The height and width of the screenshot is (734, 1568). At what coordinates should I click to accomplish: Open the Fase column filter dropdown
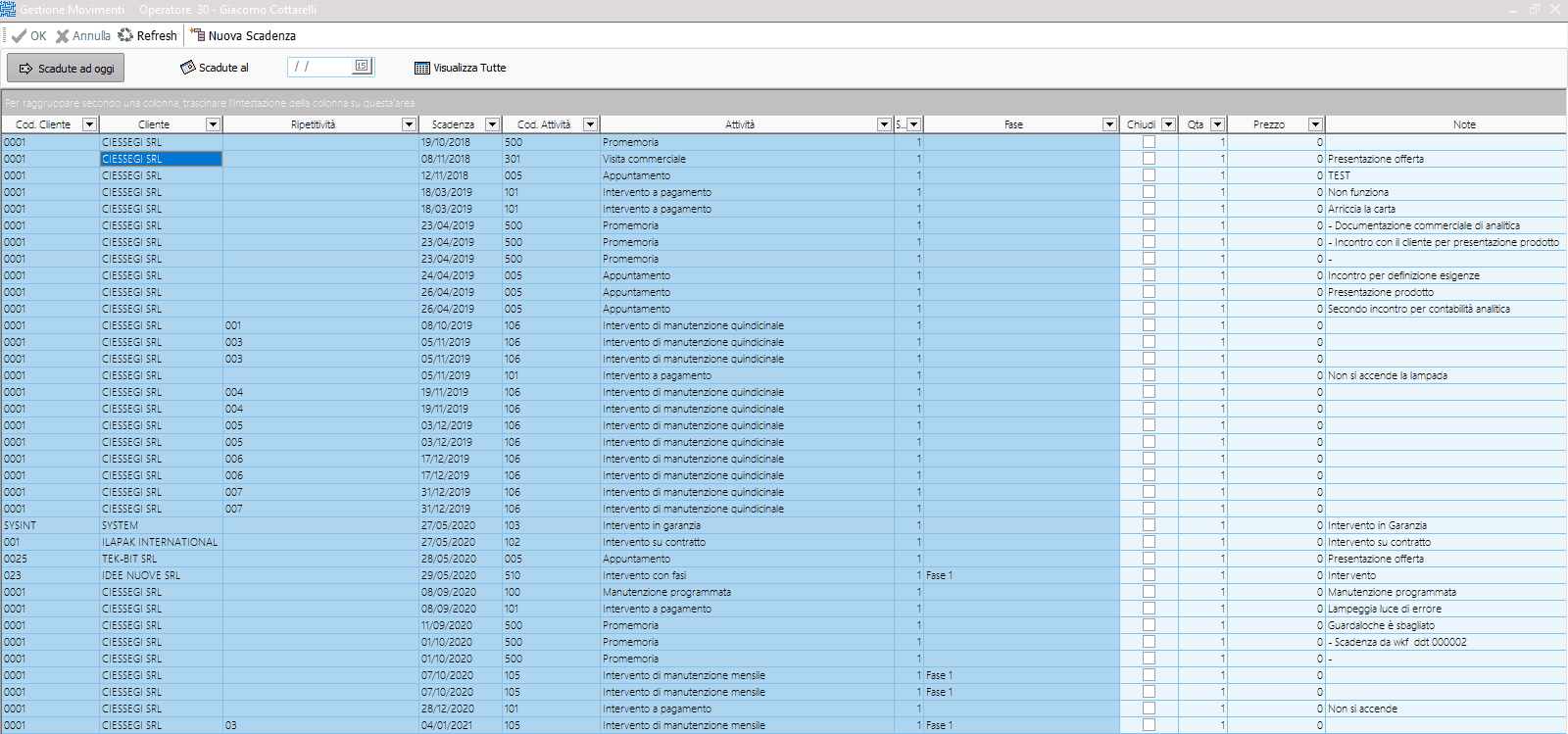(1109, 124)
